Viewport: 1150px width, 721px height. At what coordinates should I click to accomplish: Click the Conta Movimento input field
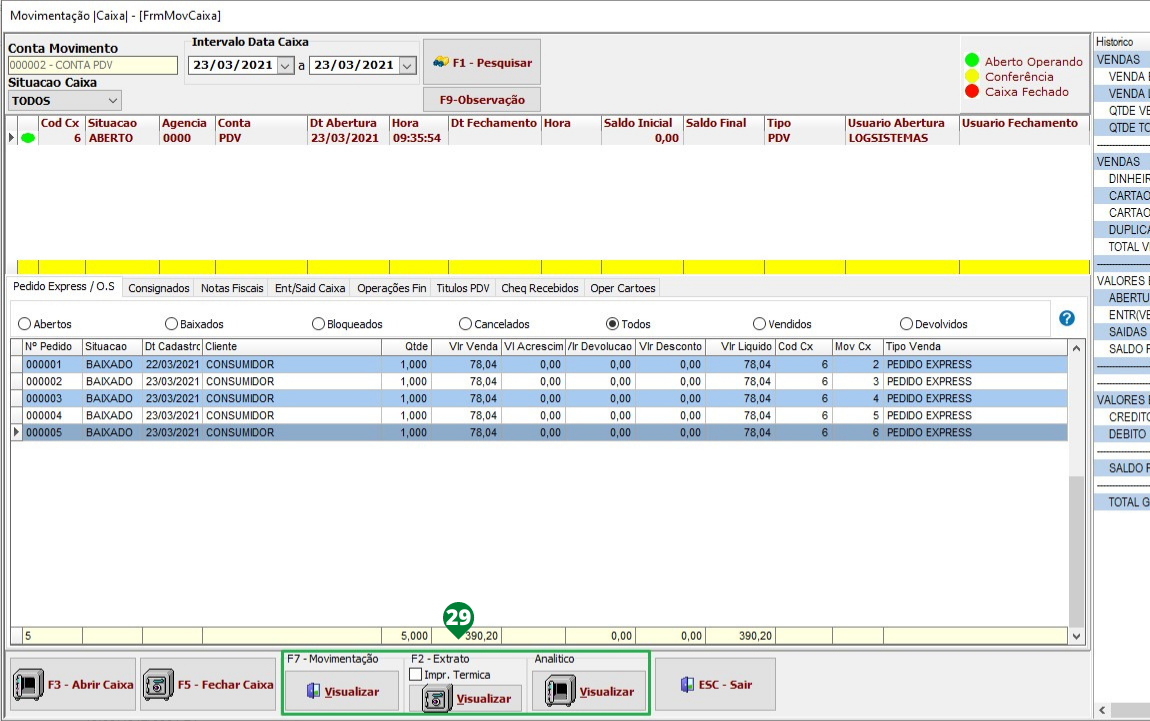pos(92,65)
